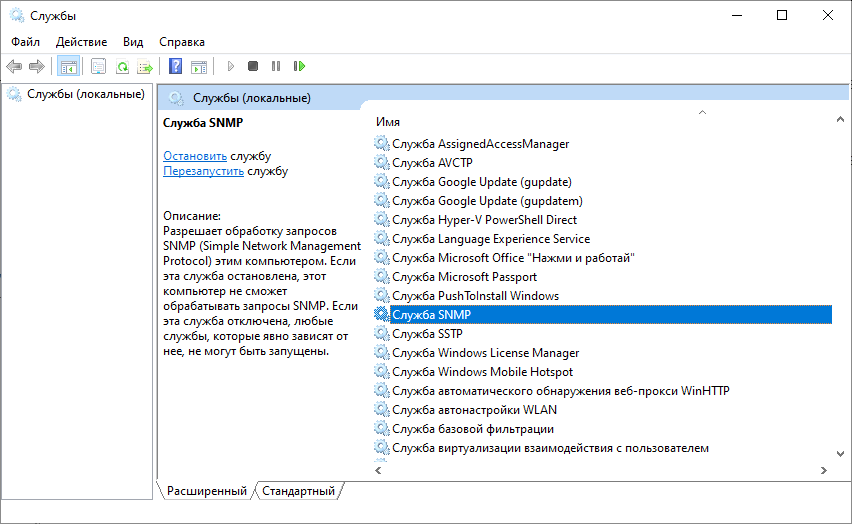Switch to the Стандартный tab

coord(300,491)
